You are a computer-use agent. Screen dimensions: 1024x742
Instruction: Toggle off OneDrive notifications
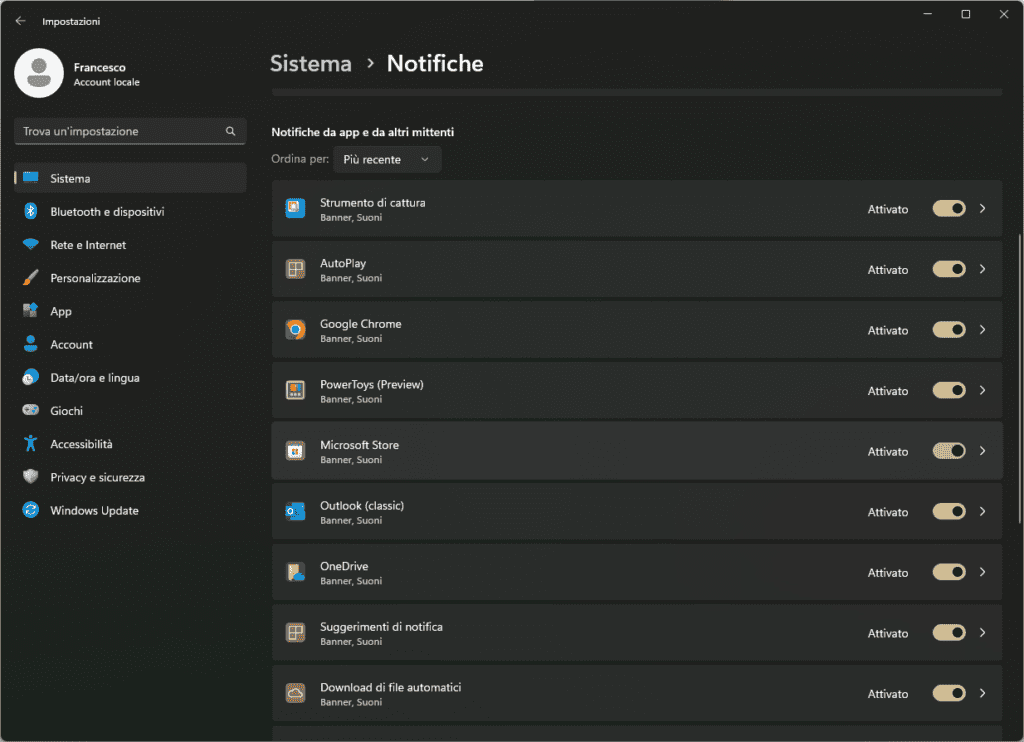(x=948, y=572)
